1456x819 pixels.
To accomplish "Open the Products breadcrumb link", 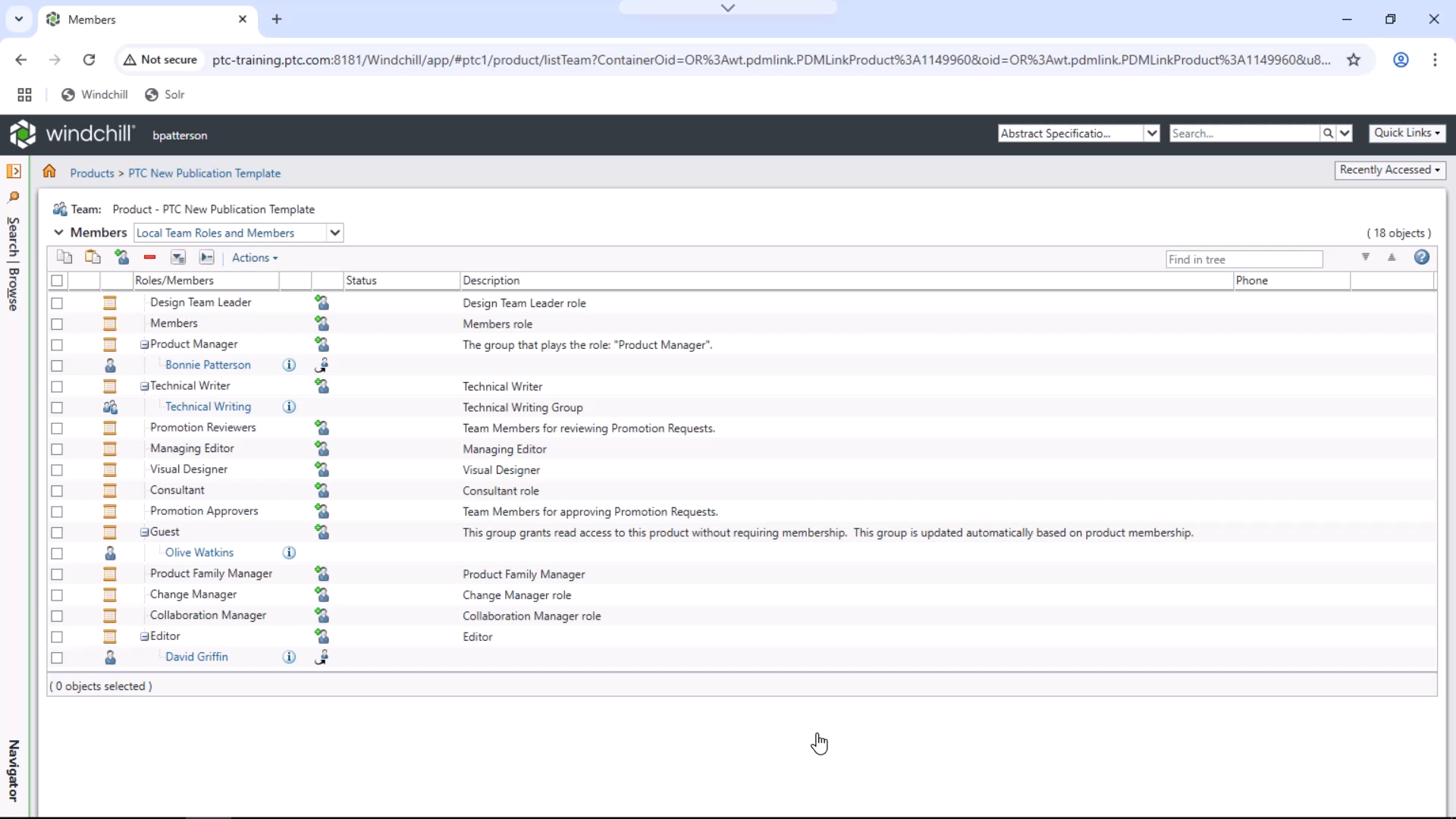I will tap(92, 173).
